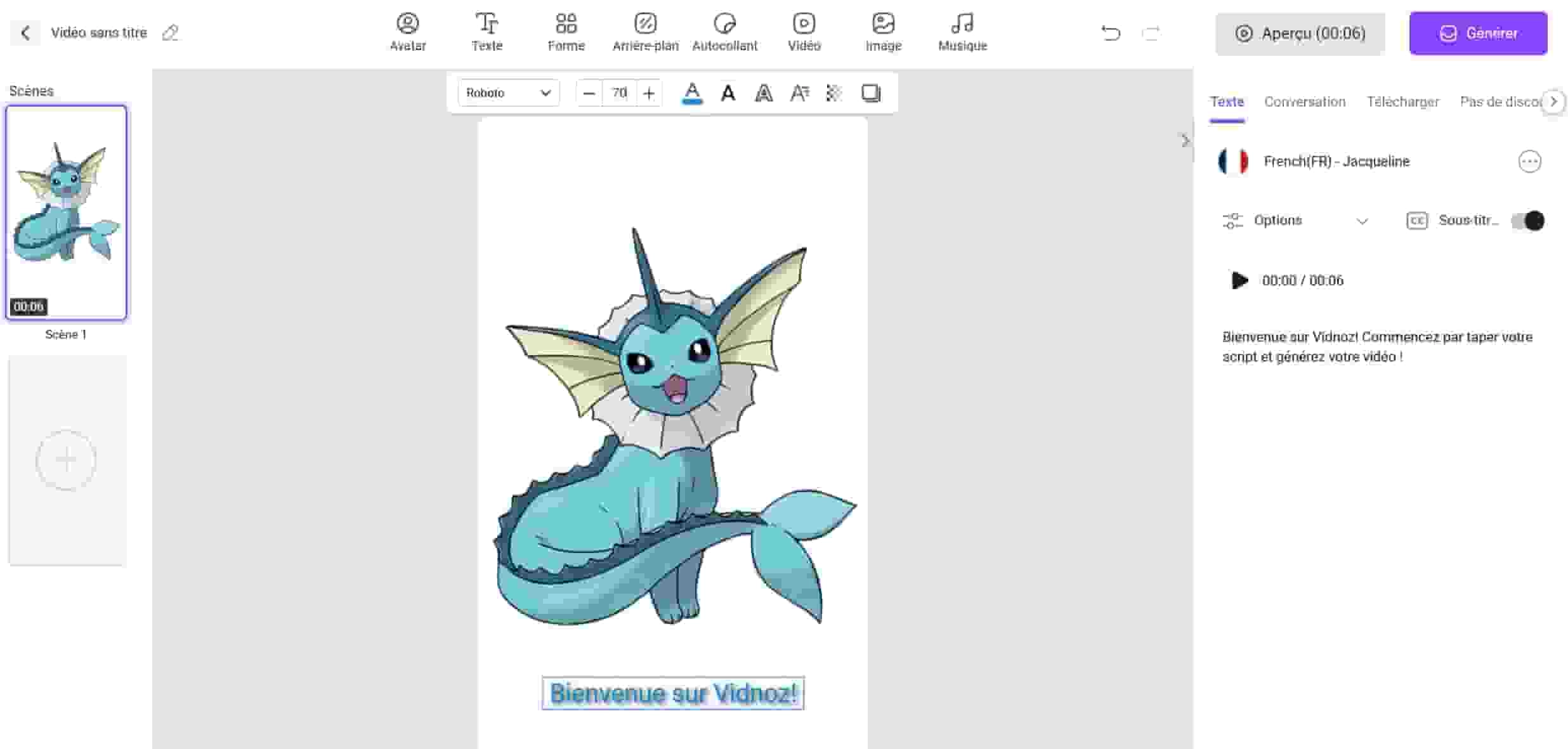Expand the Options dropdown
Viewport: 1568px width, 749px height.
tap(1295, 221)
